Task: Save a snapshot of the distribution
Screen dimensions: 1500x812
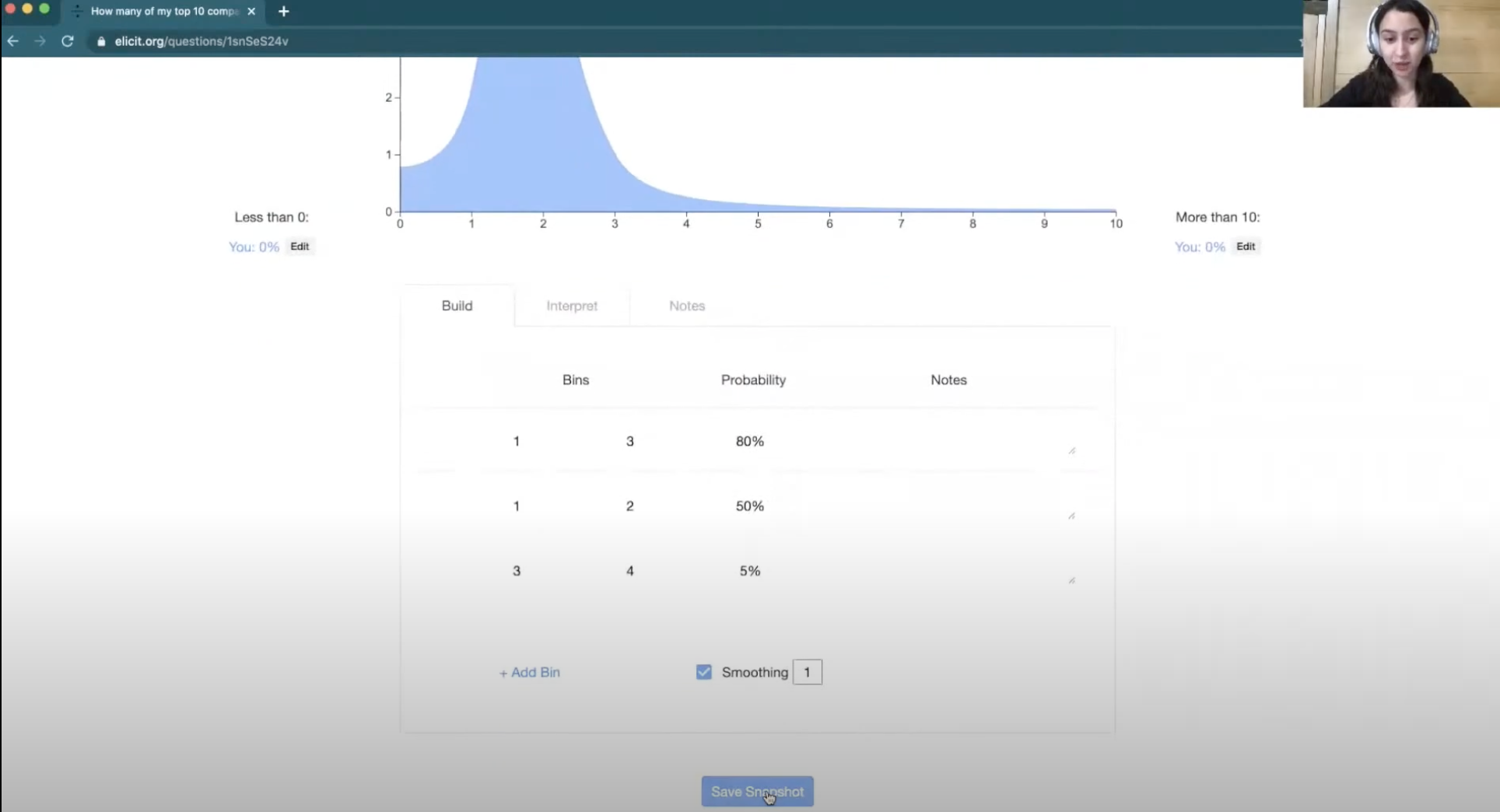Action: point(757,792)
